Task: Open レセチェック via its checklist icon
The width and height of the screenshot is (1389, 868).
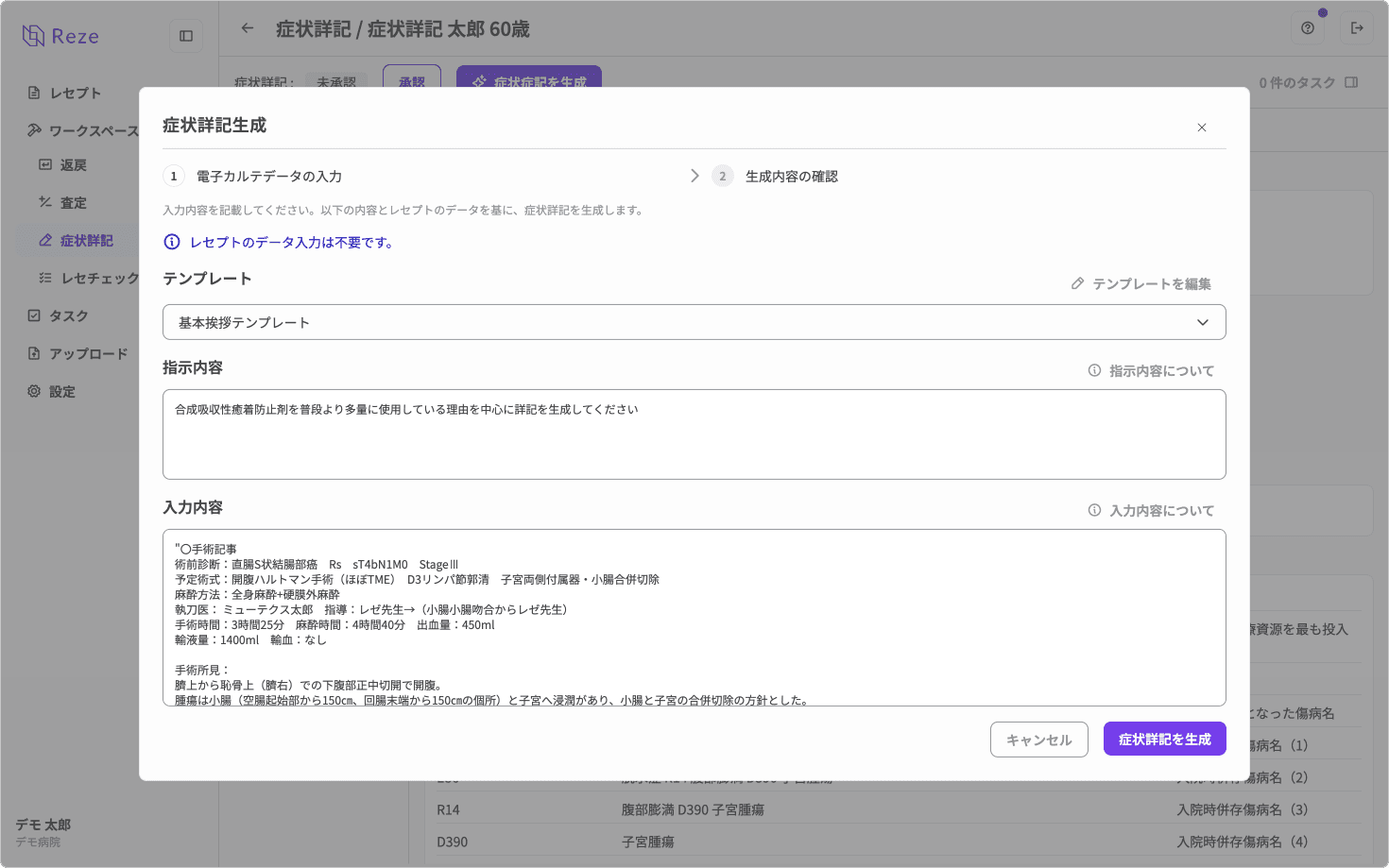Action: click(43, 278)
